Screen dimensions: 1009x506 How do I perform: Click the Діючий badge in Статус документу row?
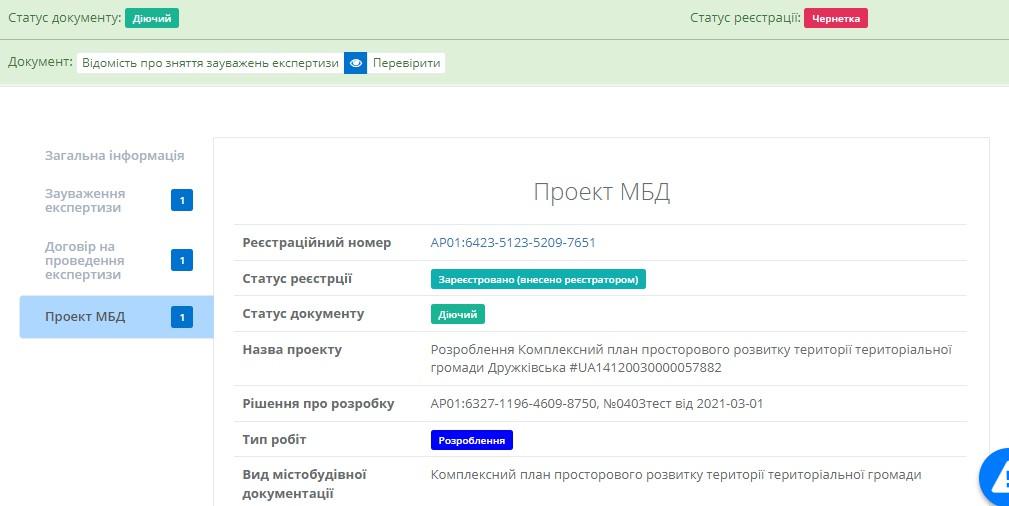coord(457,315)
